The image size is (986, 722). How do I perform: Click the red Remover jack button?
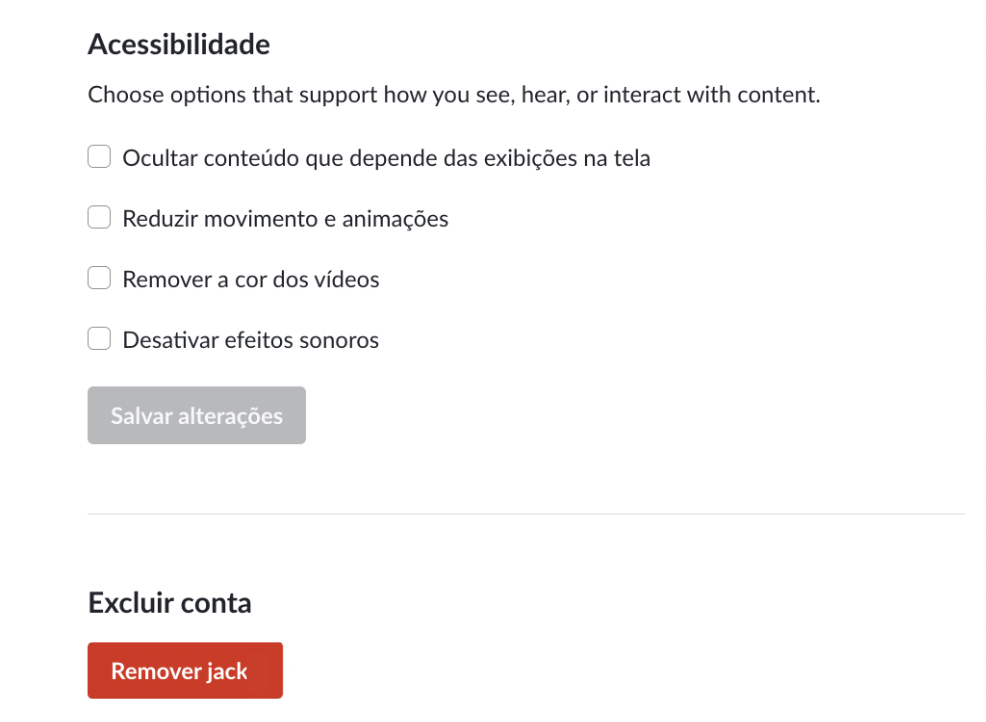[185, 670]
